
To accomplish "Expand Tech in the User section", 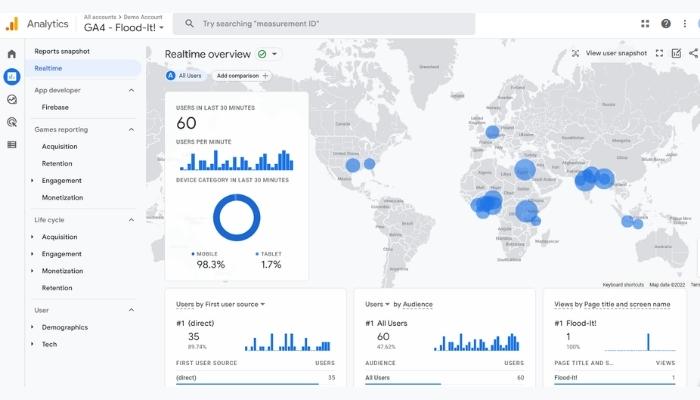I will [x=32, y=344].
